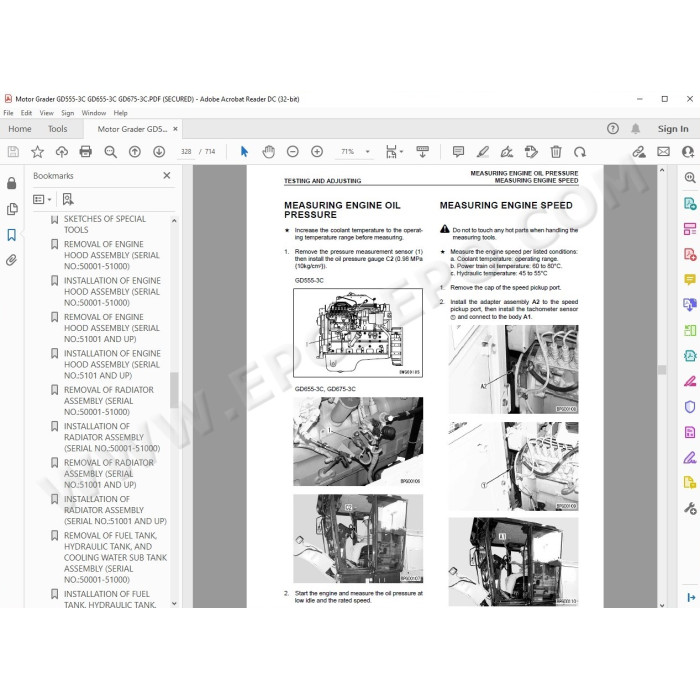The image size is (700, 700).
Task: Open the View menu
Action: click(46, 113)
